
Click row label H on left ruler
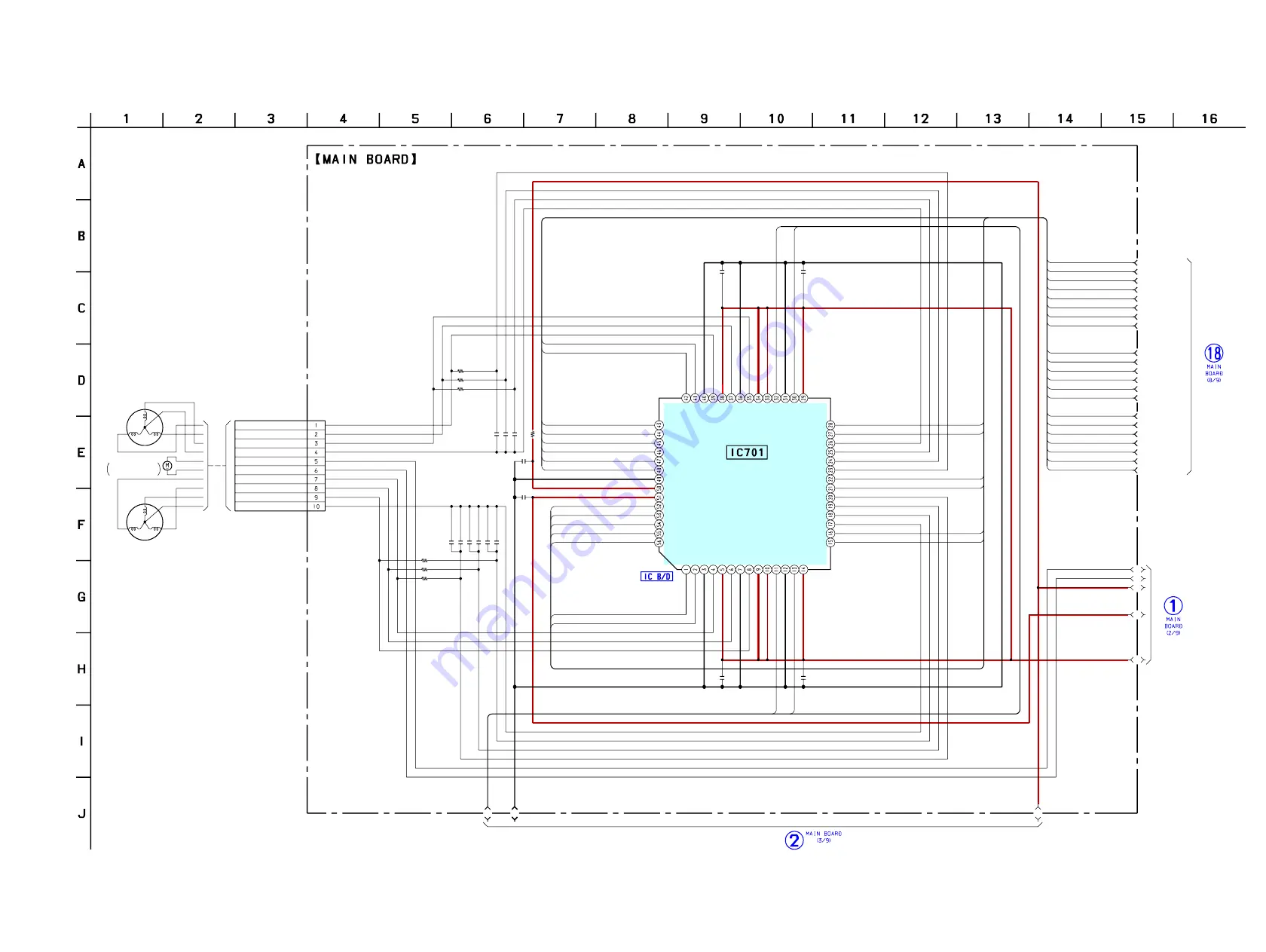[x=81, y=669]
